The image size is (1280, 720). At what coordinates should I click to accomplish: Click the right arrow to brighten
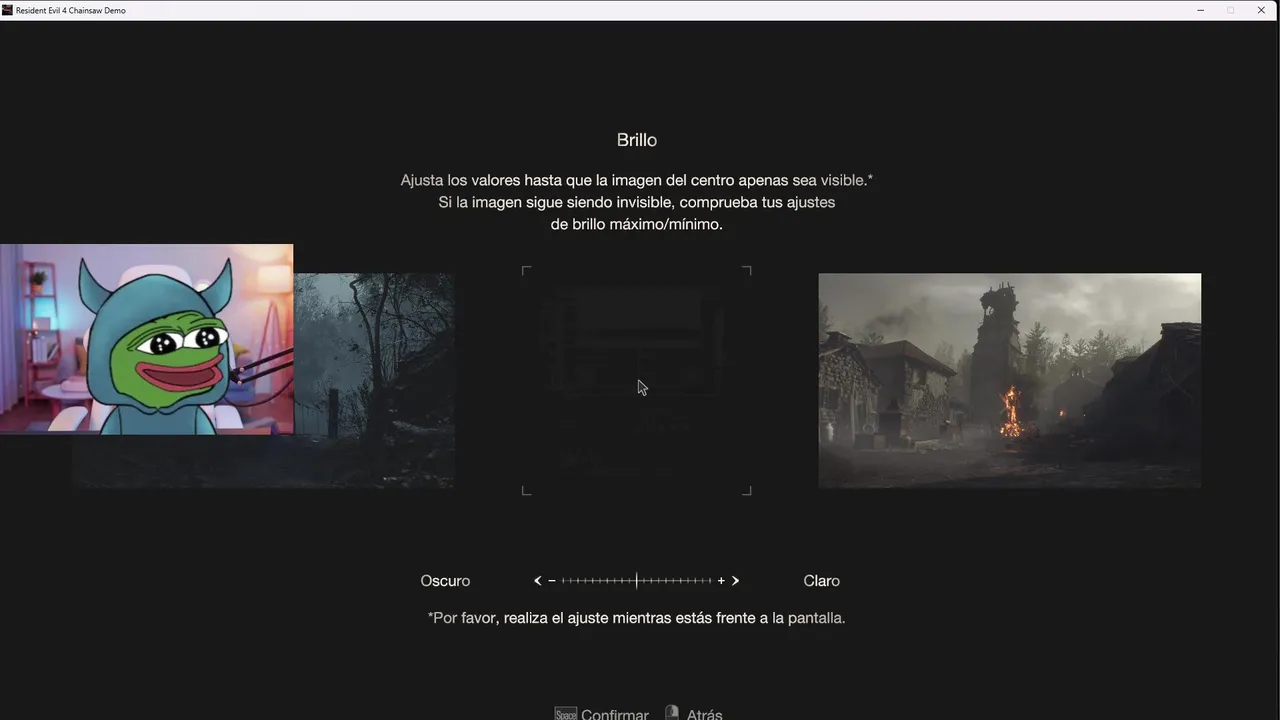pyautogui.click(x=735, y=581)
